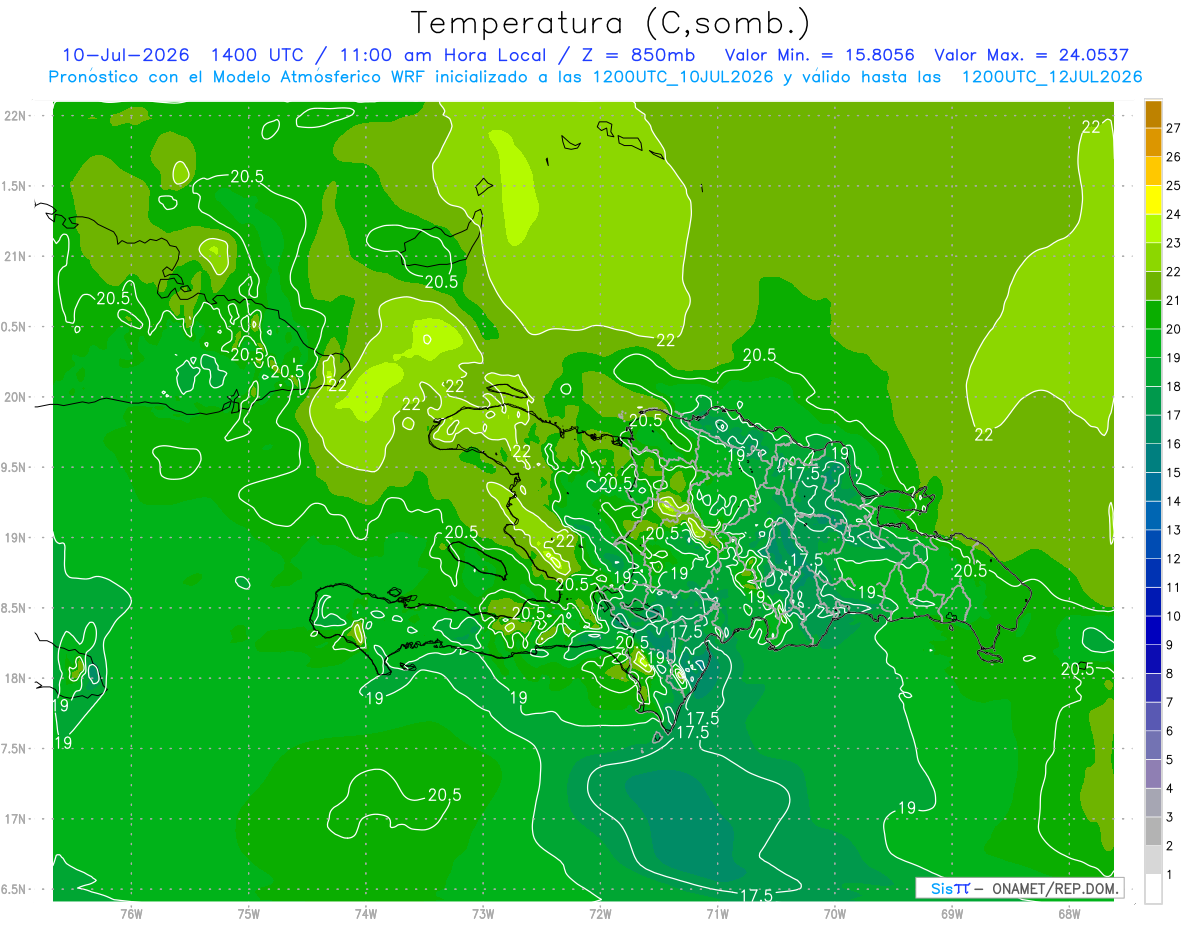This screenshot has height=927, width=1200.
Task: Click the '22' contour label in map's top-right corner
Action: (1093, 126)
